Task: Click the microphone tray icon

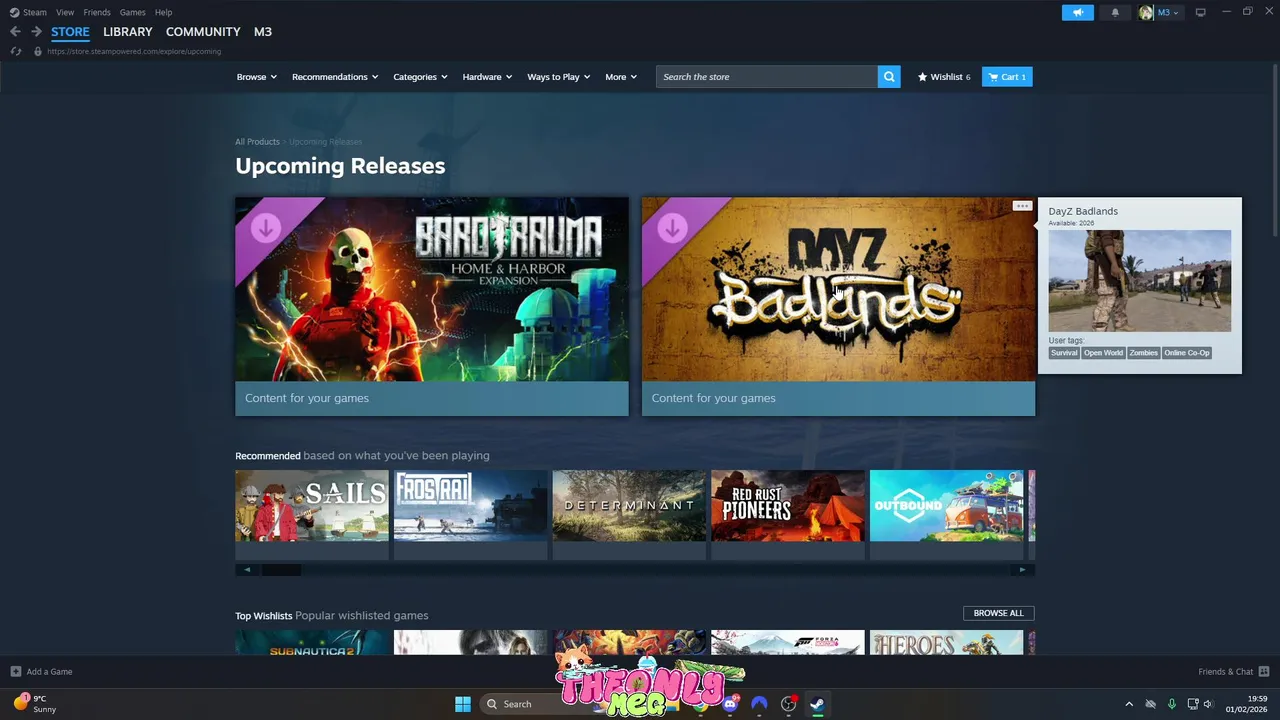Action: point(1172,704)
